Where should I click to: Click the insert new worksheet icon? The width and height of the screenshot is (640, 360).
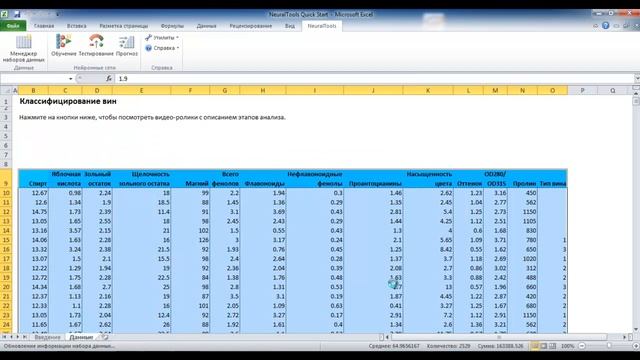coord(105,337)
